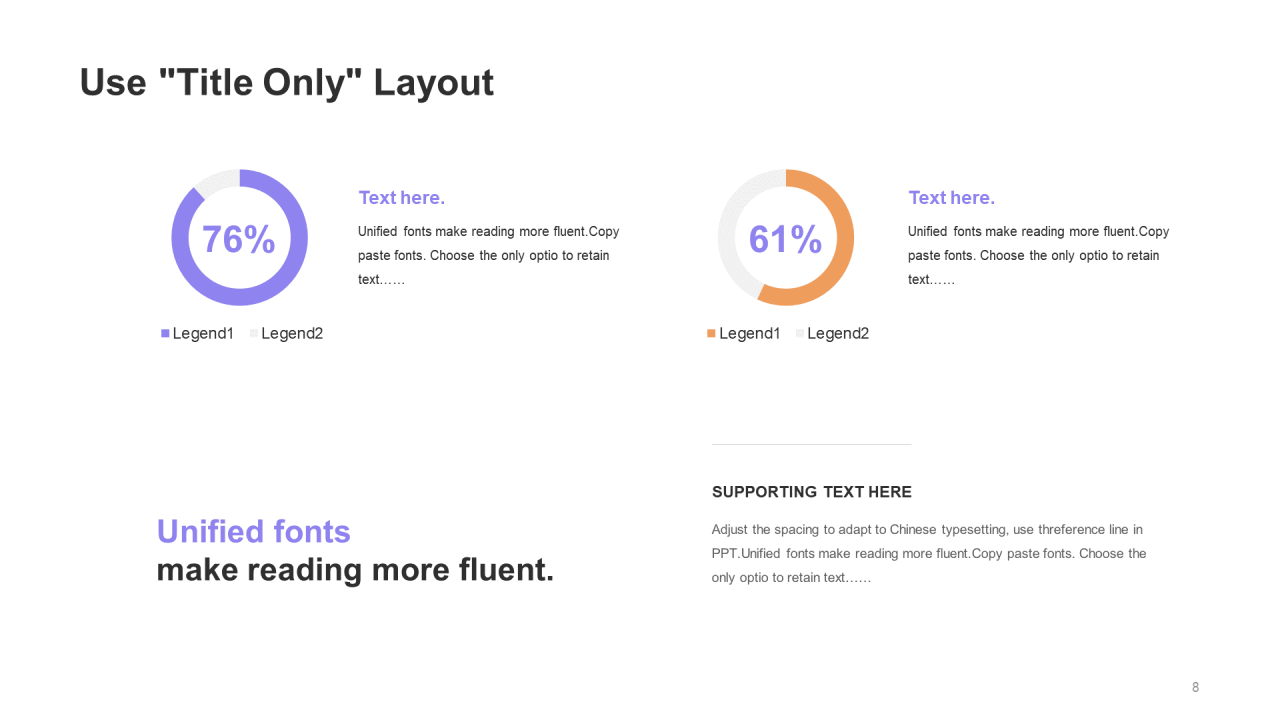The image size is (1280, 720).
Task: Click the 61% label inside the donut
Action: click(785, 240)
